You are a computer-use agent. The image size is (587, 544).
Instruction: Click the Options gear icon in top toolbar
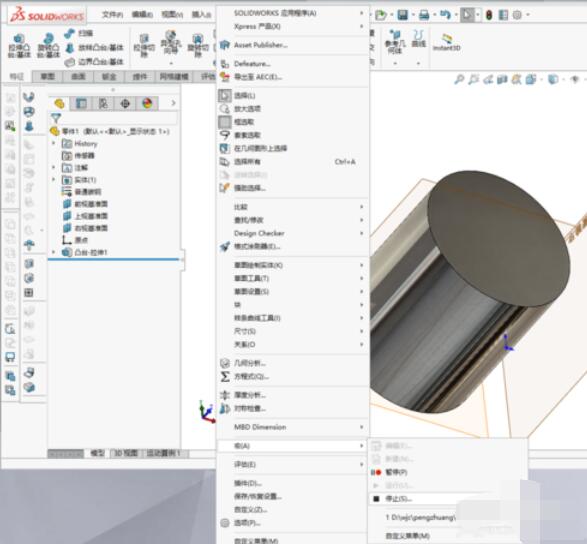(517, 15)
